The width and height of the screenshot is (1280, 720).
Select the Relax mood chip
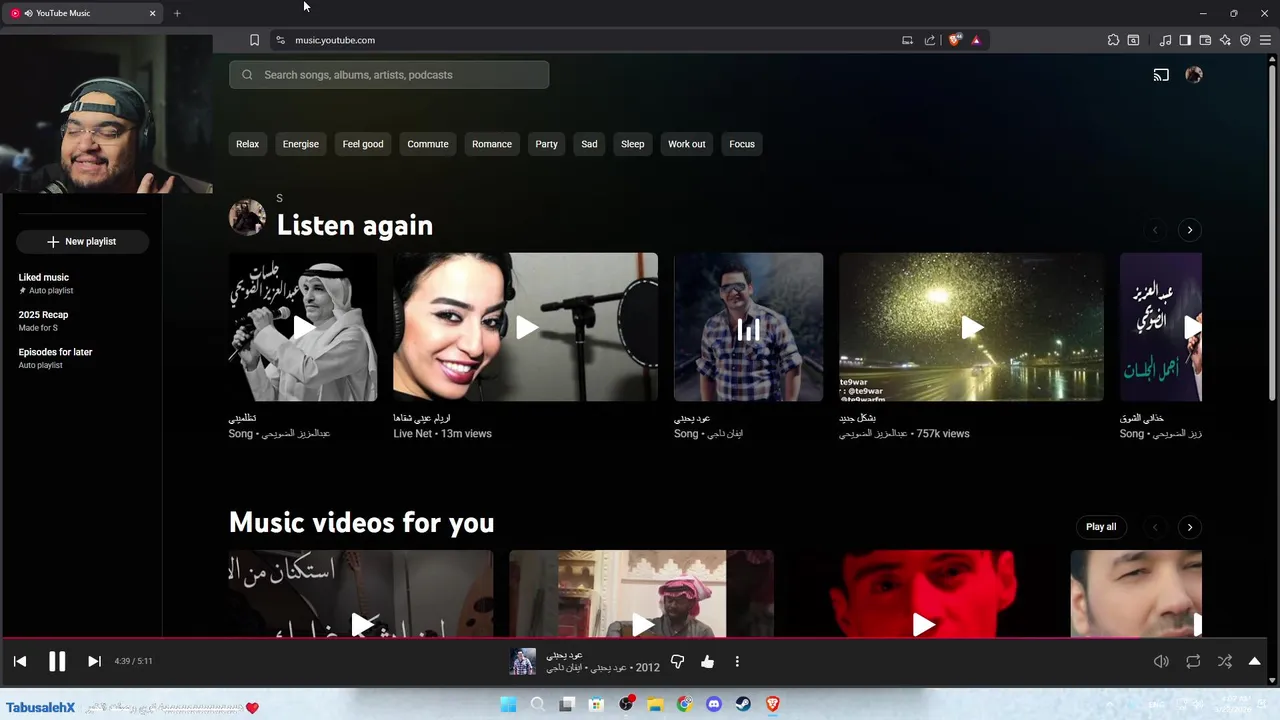tap(247, 144)
